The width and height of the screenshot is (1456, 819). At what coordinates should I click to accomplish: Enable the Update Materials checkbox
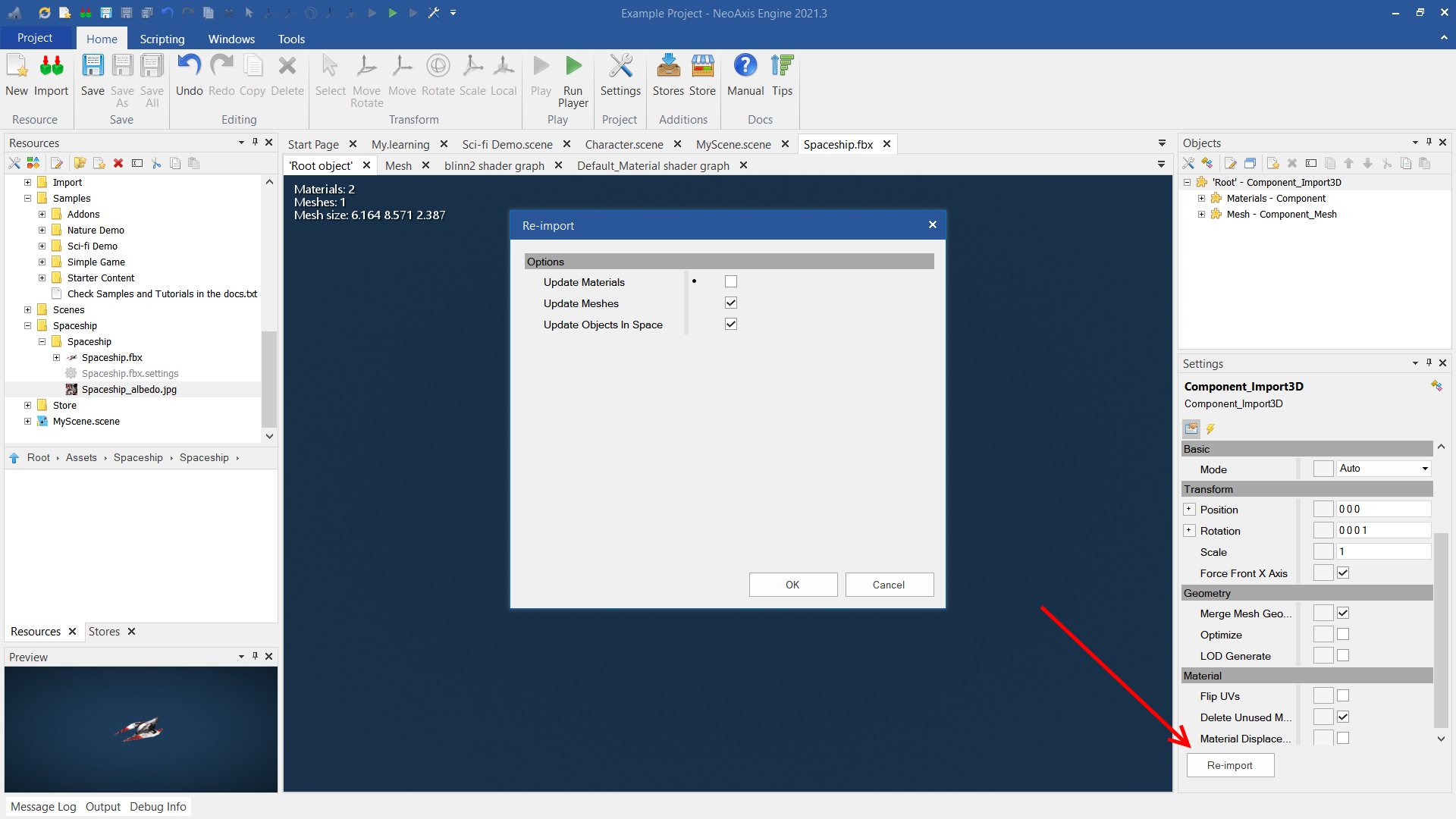[731, 281]
